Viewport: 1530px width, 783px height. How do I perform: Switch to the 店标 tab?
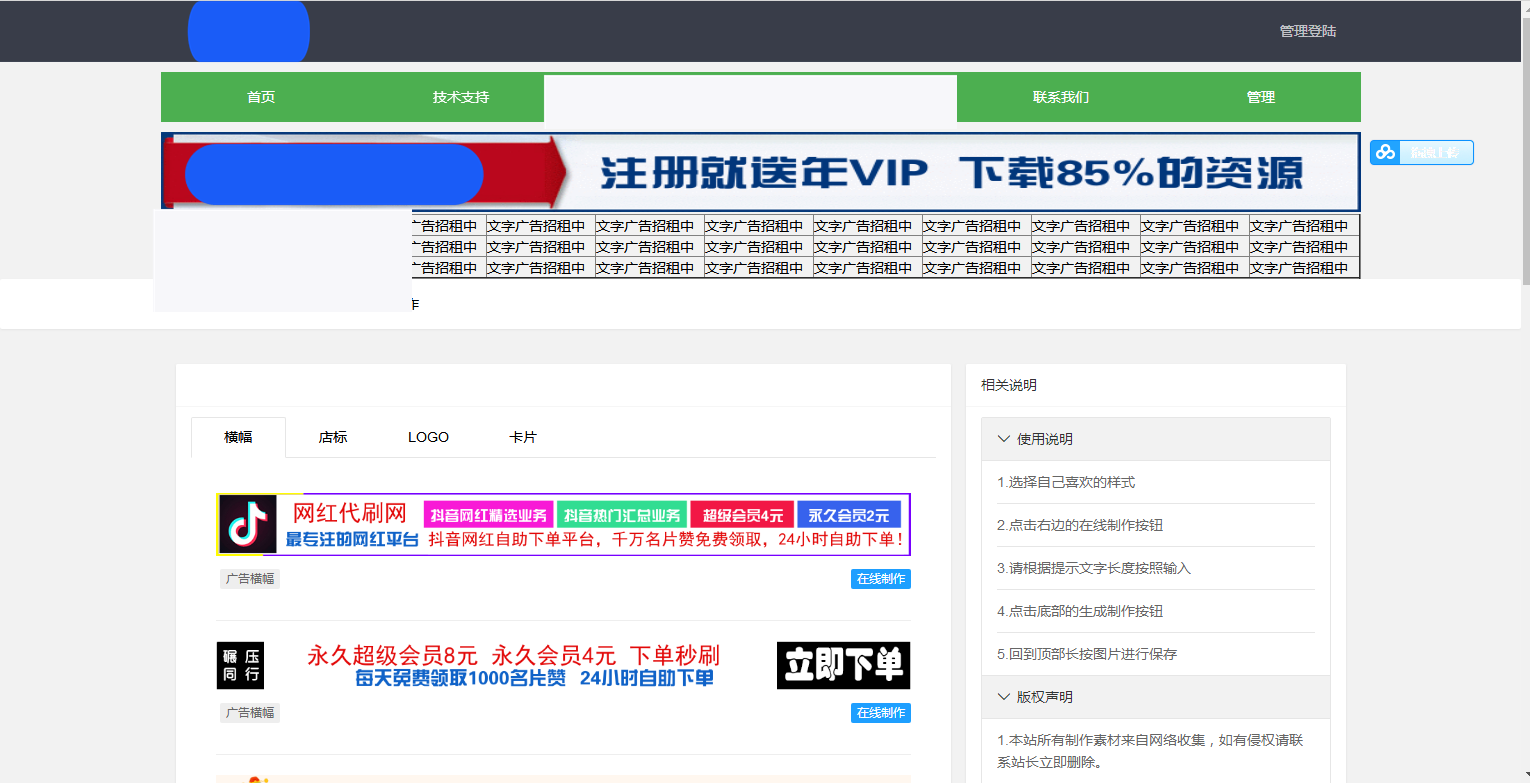pos(331,437)
